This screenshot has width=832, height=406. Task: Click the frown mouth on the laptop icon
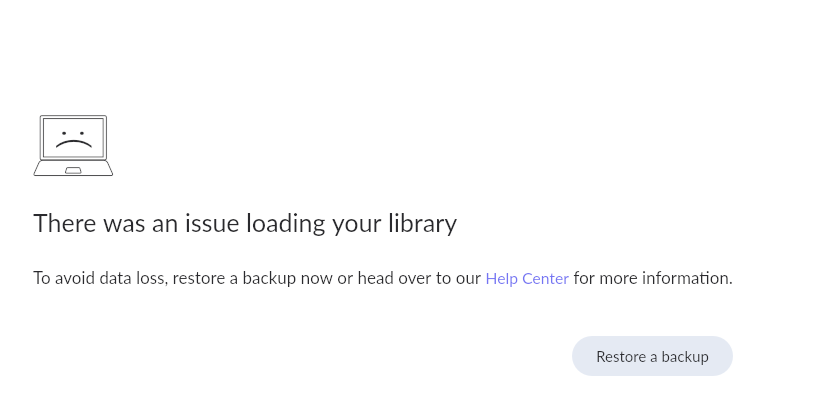73,144
